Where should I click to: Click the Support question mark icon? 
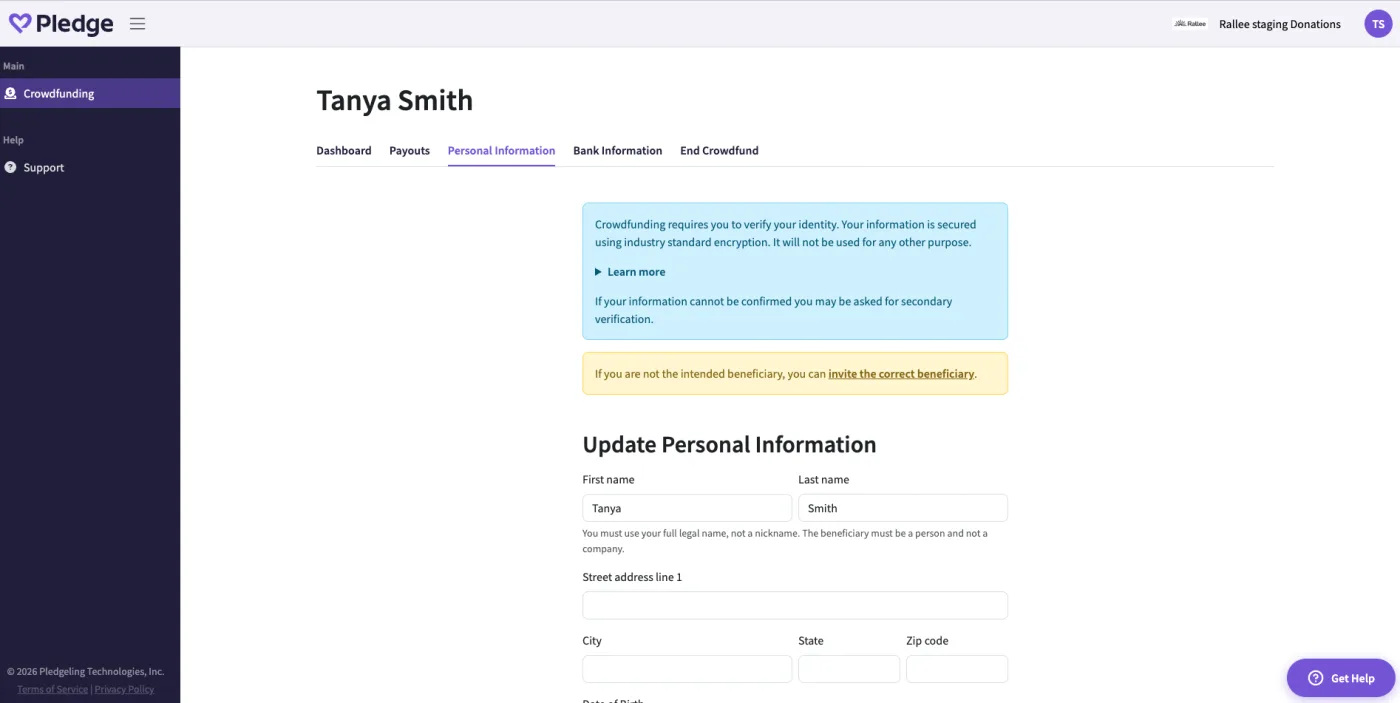(x=10, y=167)
